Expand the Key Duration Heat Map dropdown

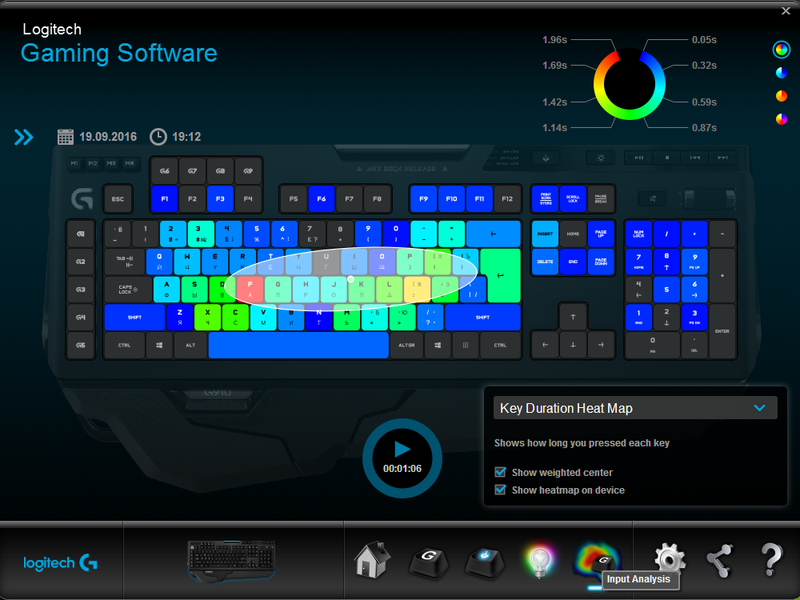[759, 408]
